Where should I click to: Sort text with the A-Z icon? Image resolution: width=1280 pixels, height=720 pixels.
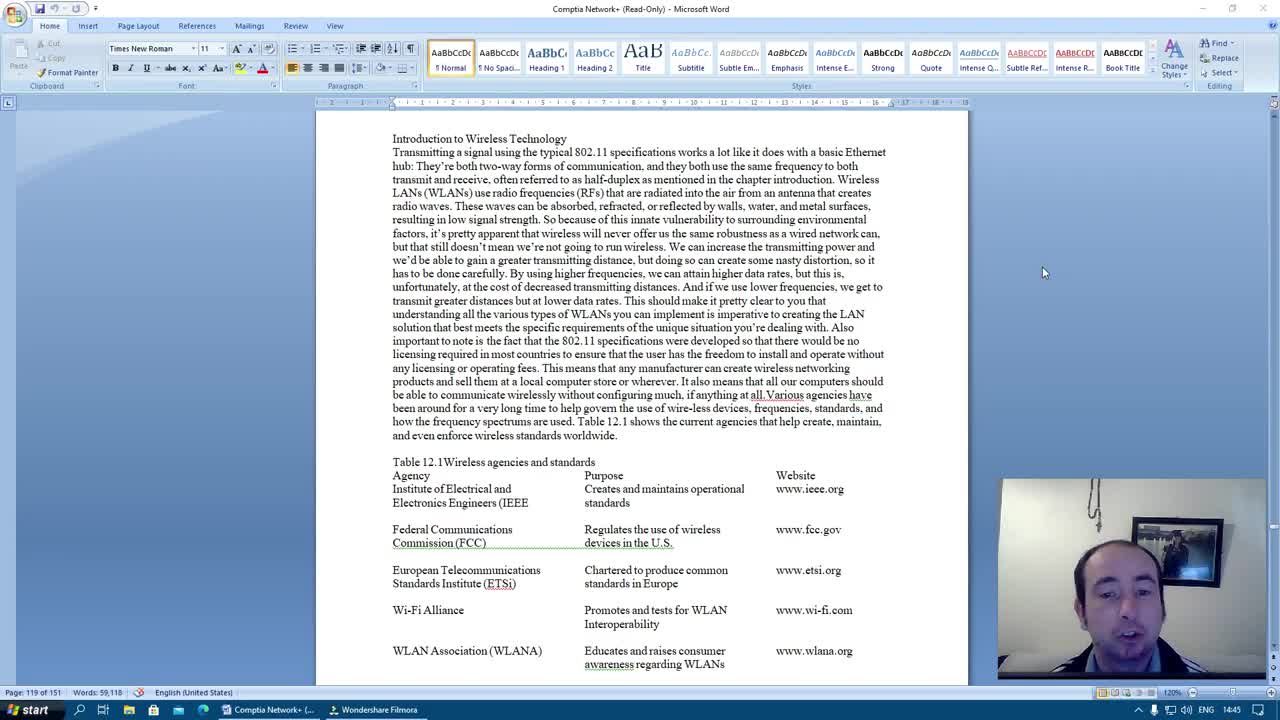point(392,48)
